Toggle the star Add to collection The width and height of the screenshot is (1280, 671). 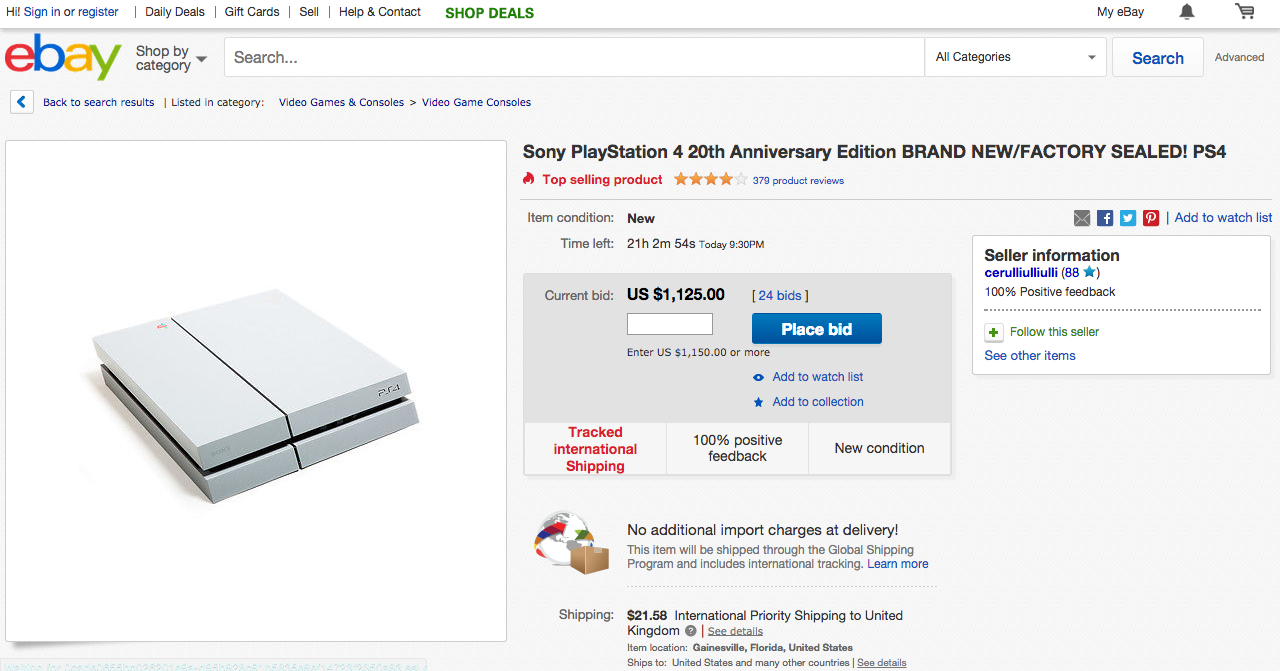[759, 402]
